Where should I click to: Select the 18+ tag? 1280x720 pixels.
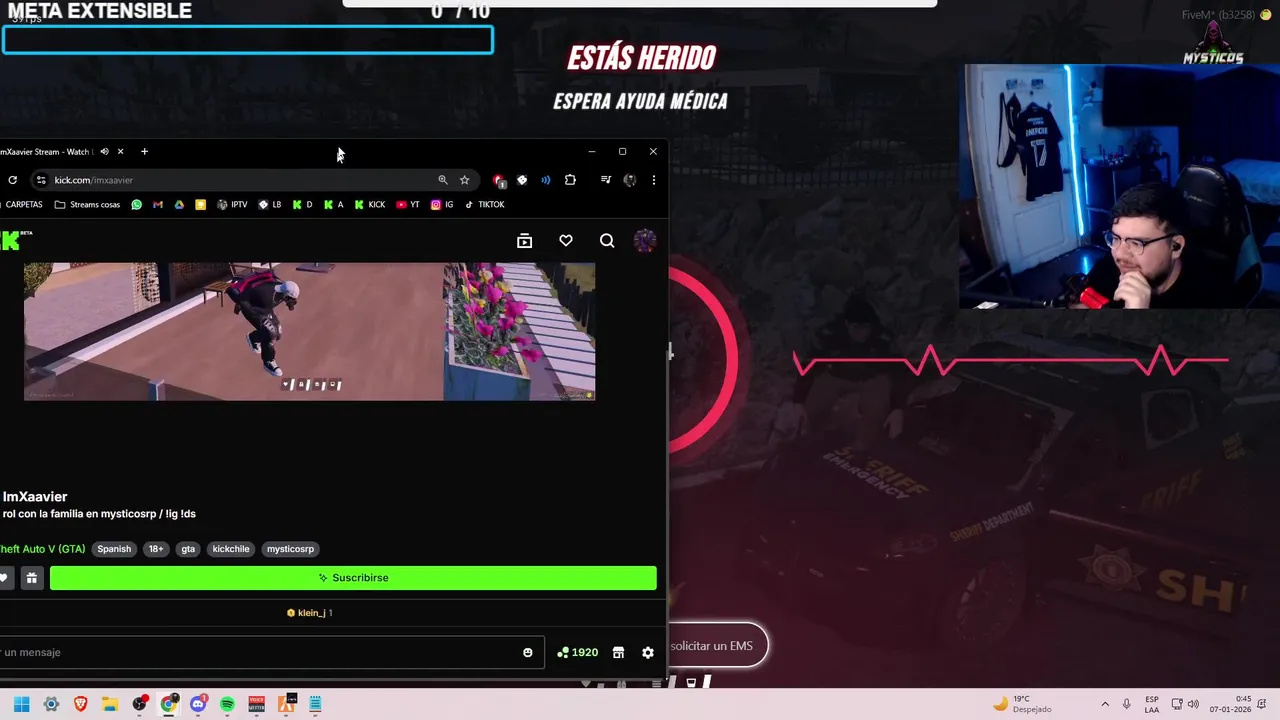click(156, 549)
